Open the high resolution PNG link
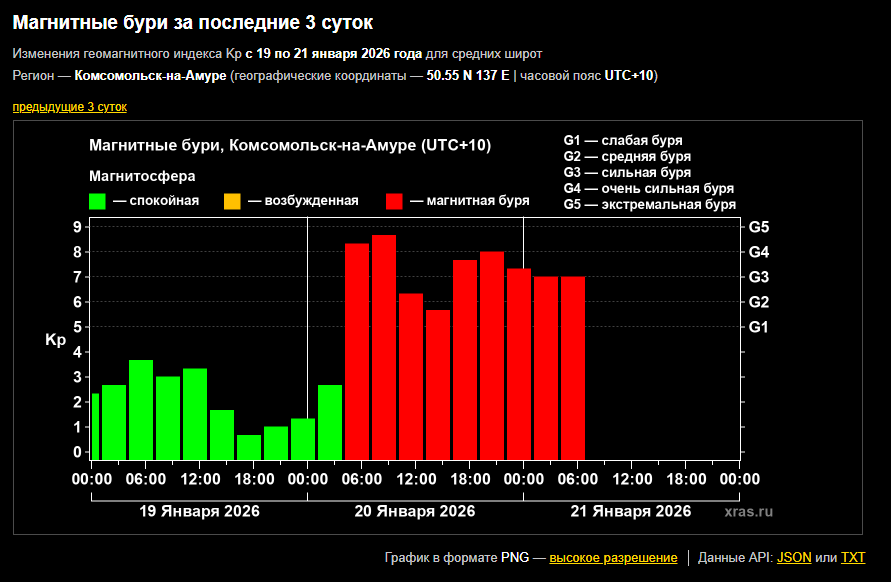The width and height of the screenshot is (891, 582). point(613,557)
